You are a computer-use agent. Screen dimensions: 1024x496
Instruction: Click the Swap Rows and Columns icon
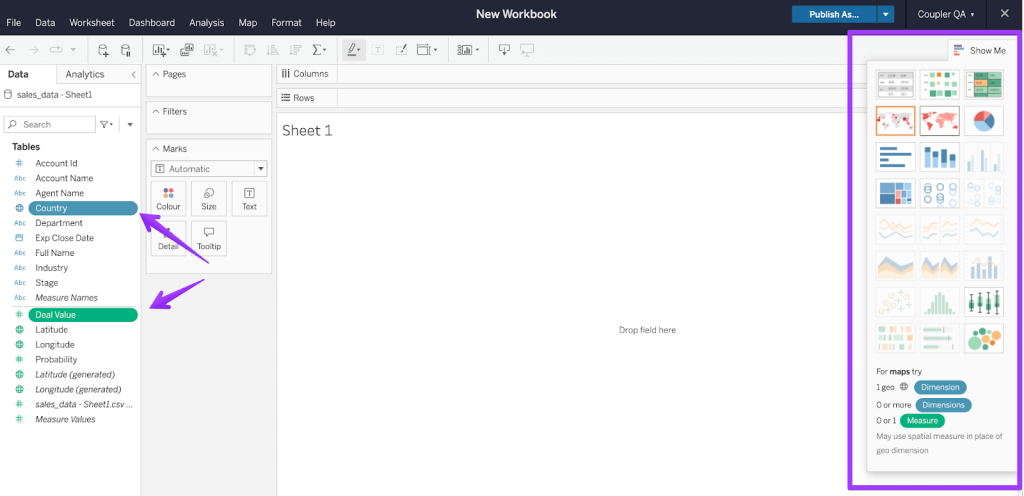pos(249,50)
